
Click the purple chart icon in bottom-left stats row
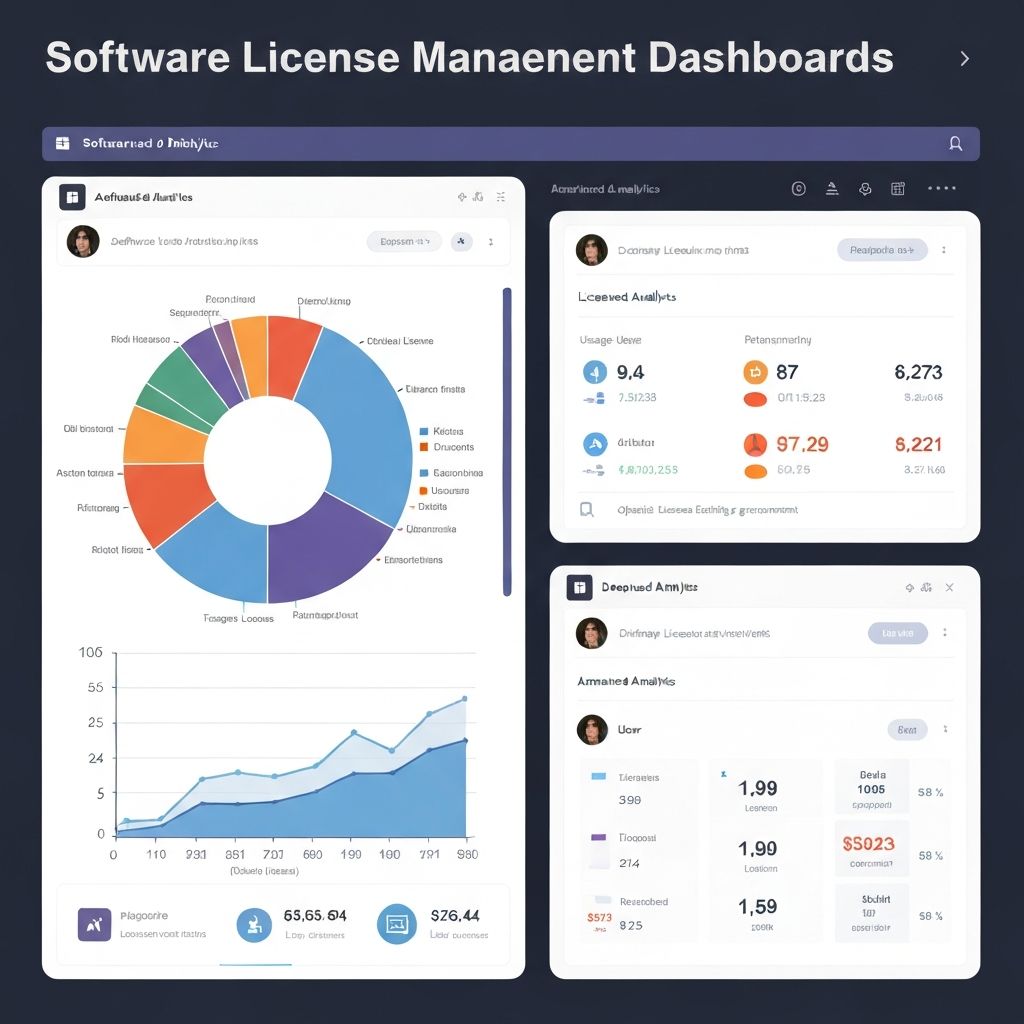94,925
